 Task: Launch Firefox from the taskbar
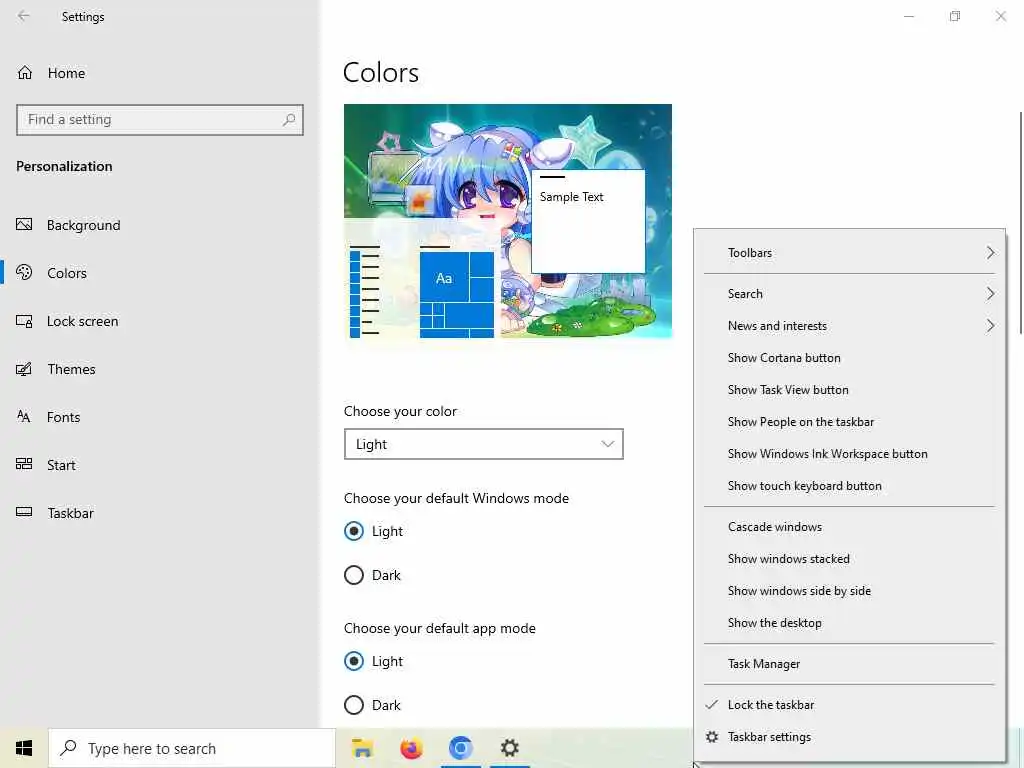click(x=411, y=748)
